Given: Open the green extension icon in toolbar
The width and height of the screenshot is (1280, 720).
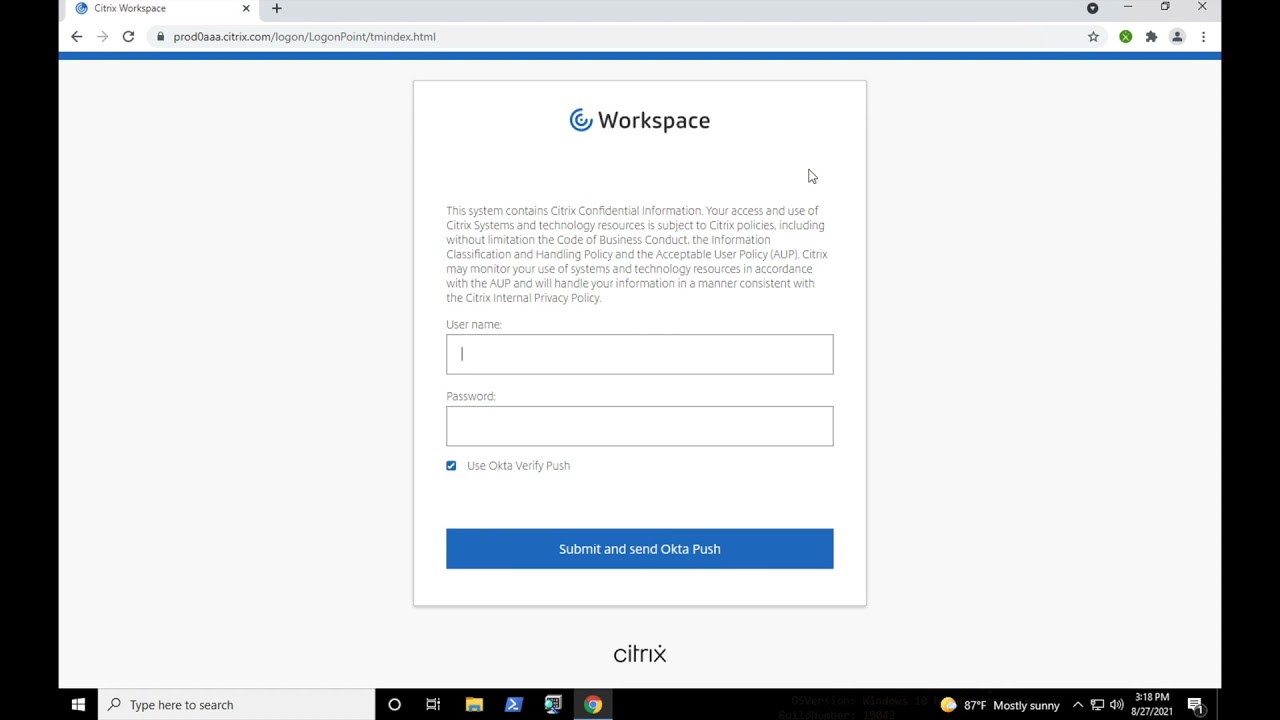Looking at the screenshot, I should tap(1126, 37).
